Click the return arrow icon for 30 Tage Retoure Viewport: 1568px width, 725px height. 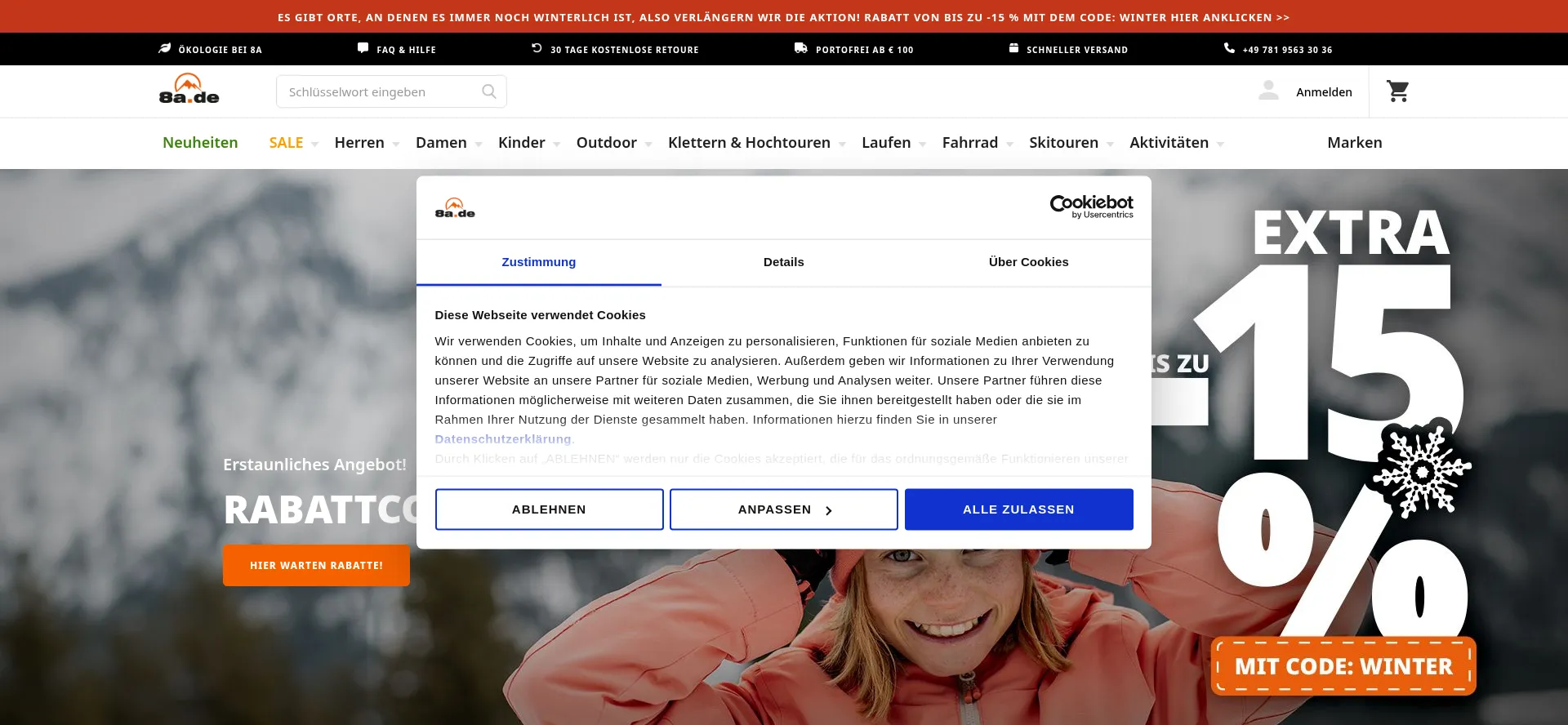(537, 48)
